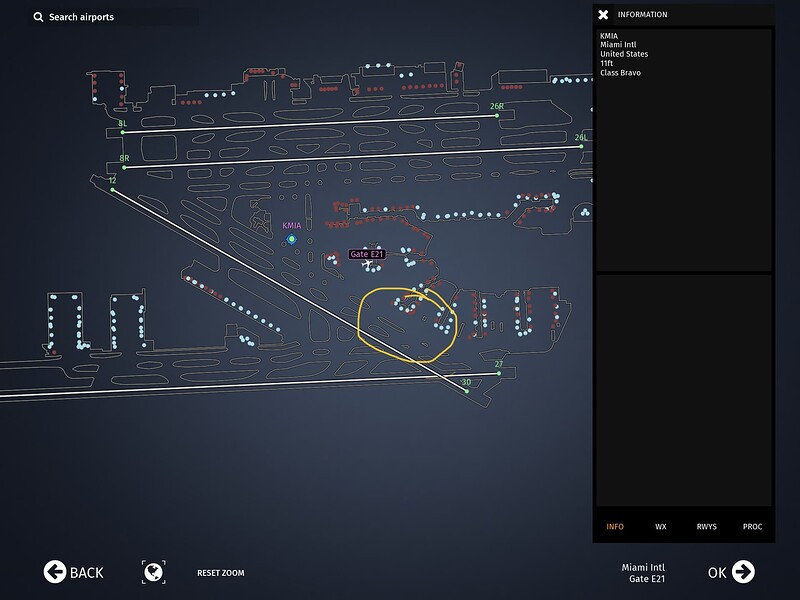Confirm with the OK arrow icon
The image size is (800, 600).
point(743,572)
